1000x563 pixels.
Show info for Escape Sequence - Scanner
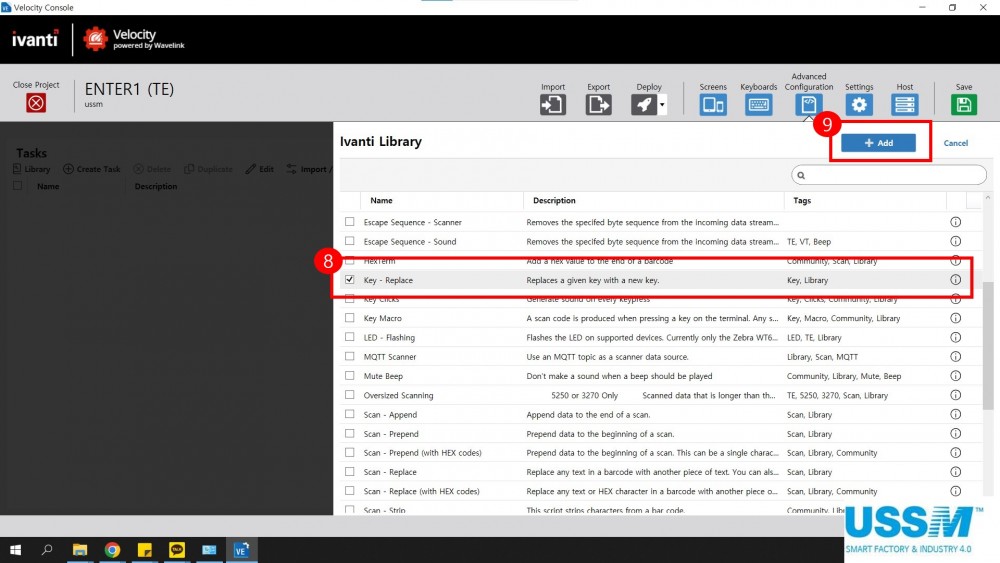coord(955,222)
